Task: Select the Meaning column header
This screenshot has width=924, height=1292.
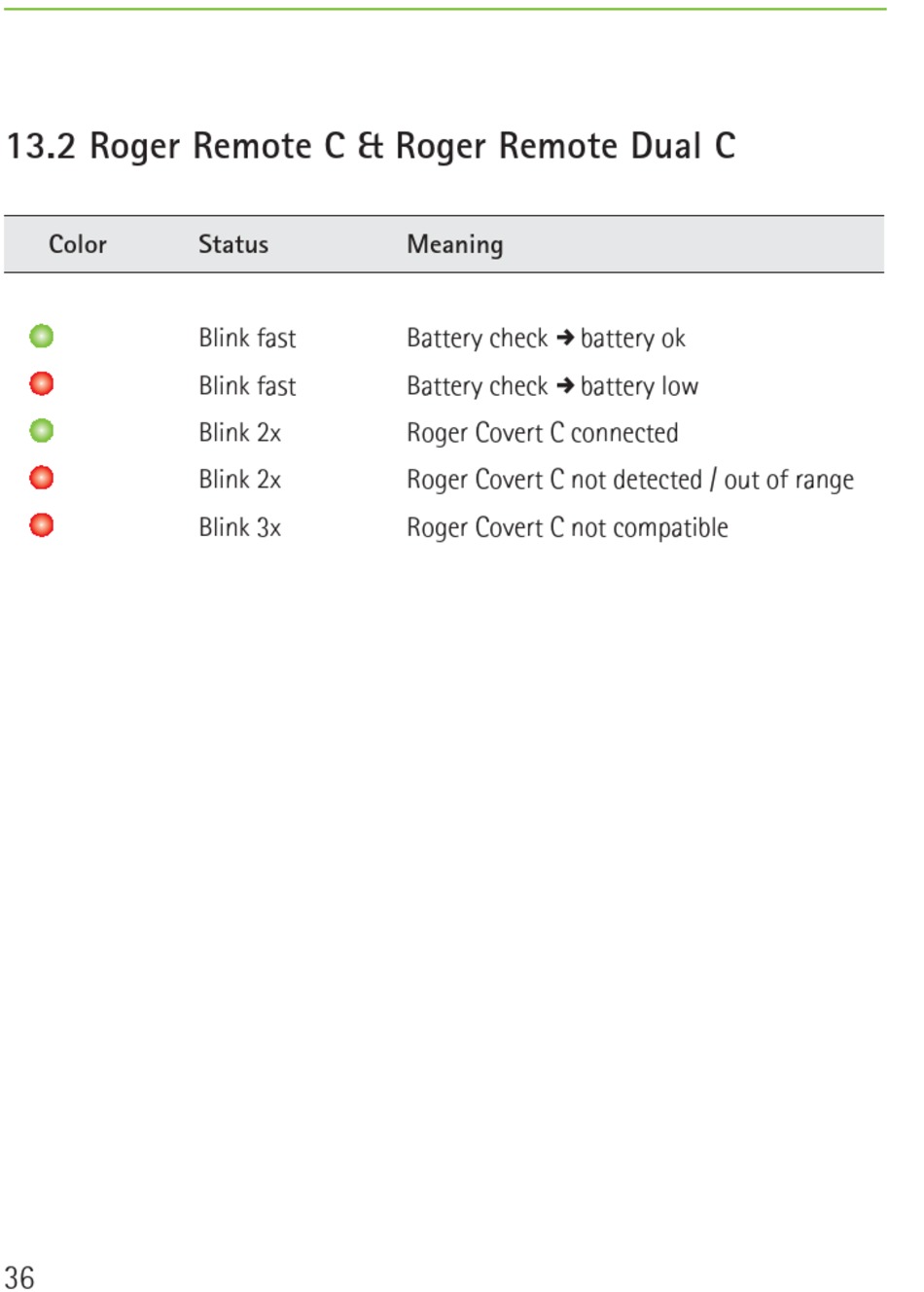Action: coord(455,245)
